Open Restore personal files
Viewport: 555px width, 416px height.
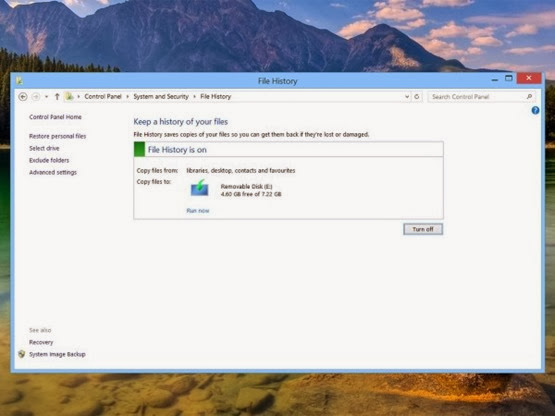point(57,136)
